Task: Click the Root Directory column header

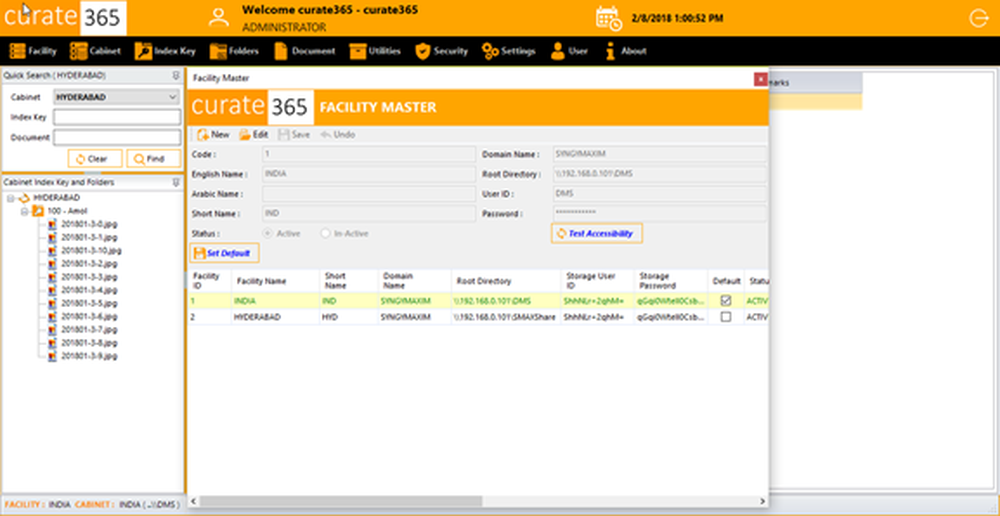Action: 506,281
